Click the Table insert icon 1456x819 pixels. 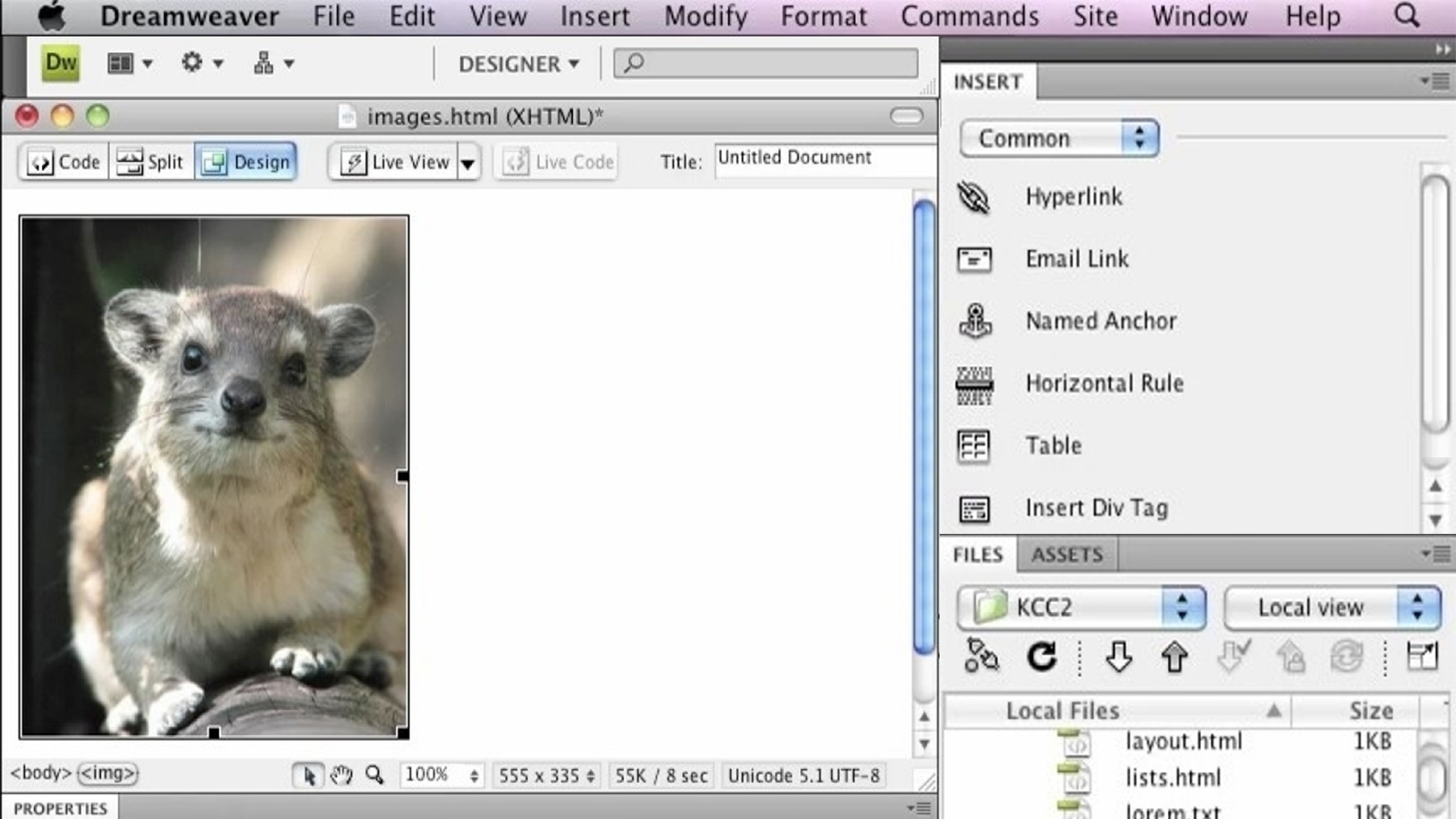pyautogui.click(x=974, y=446)
